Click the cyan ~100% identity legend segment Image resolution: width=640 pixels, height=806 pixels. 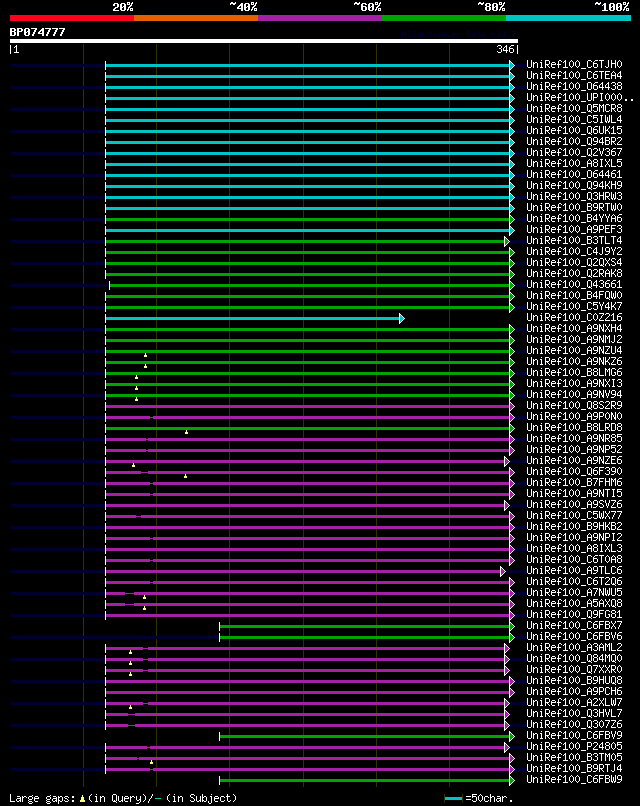coord(568,18)
